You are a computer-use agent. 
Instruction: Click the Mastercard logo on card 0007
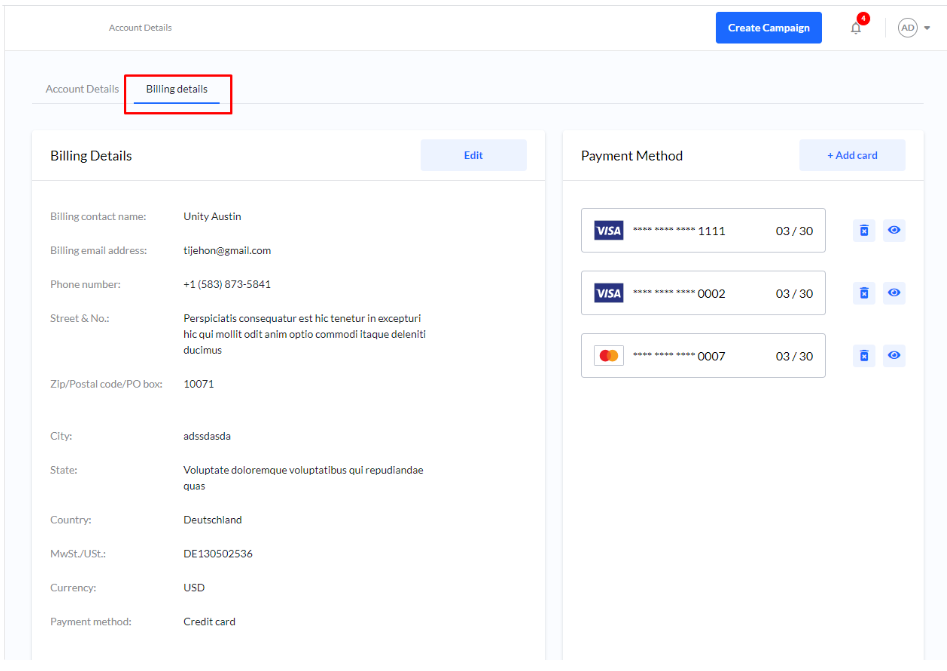[x=608, y=356]
